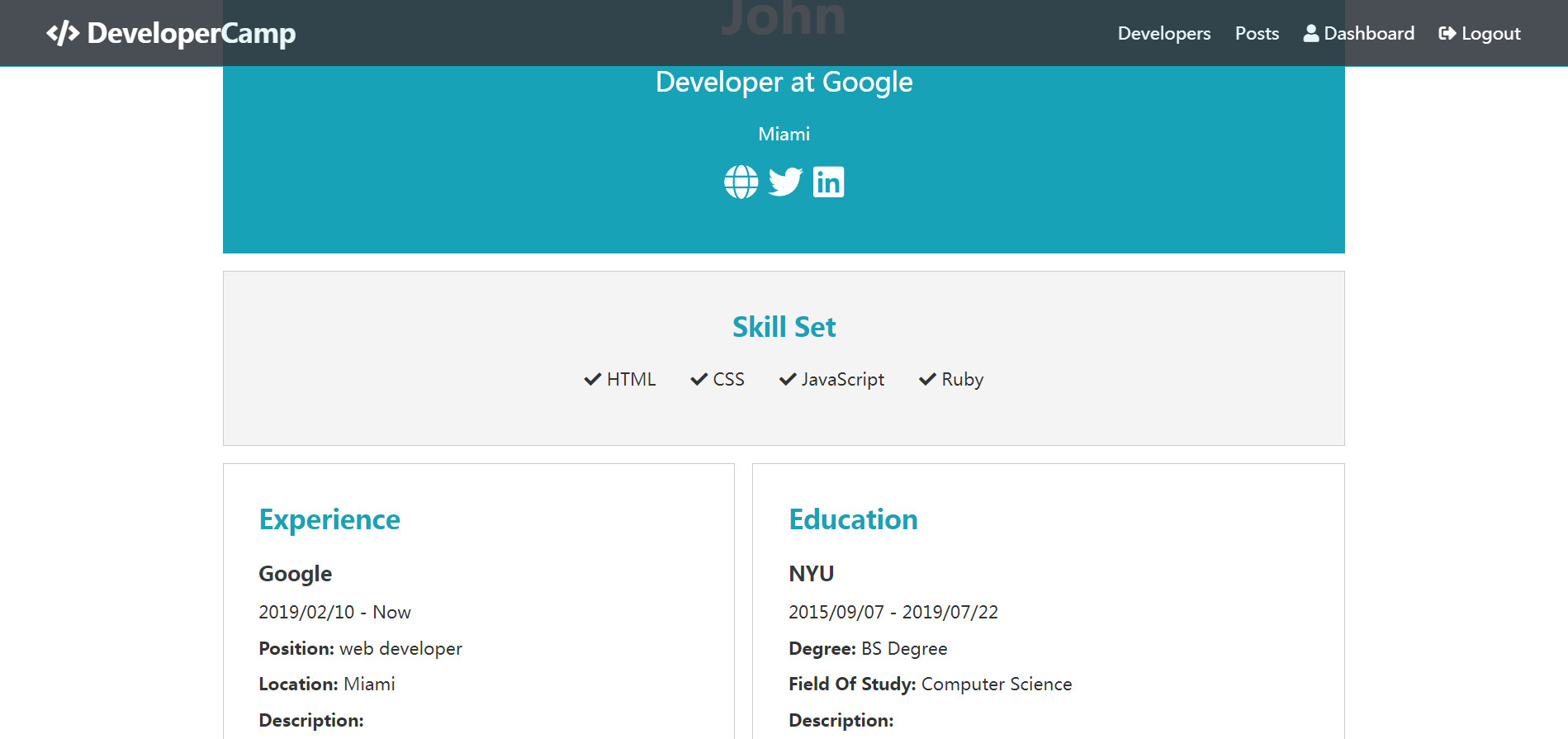
Task: Click the Dashboard user icon
Action: (1310, 33)
